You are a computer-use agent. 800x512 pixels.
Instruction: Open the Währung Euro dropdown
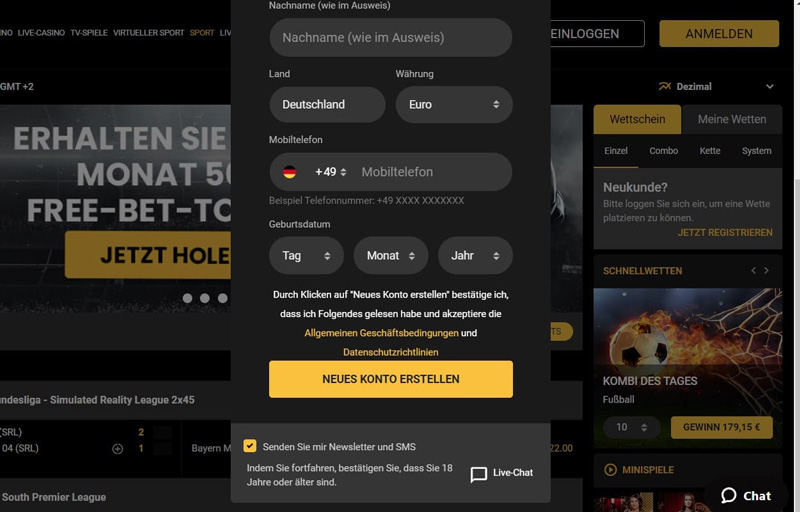click(454, 105)
